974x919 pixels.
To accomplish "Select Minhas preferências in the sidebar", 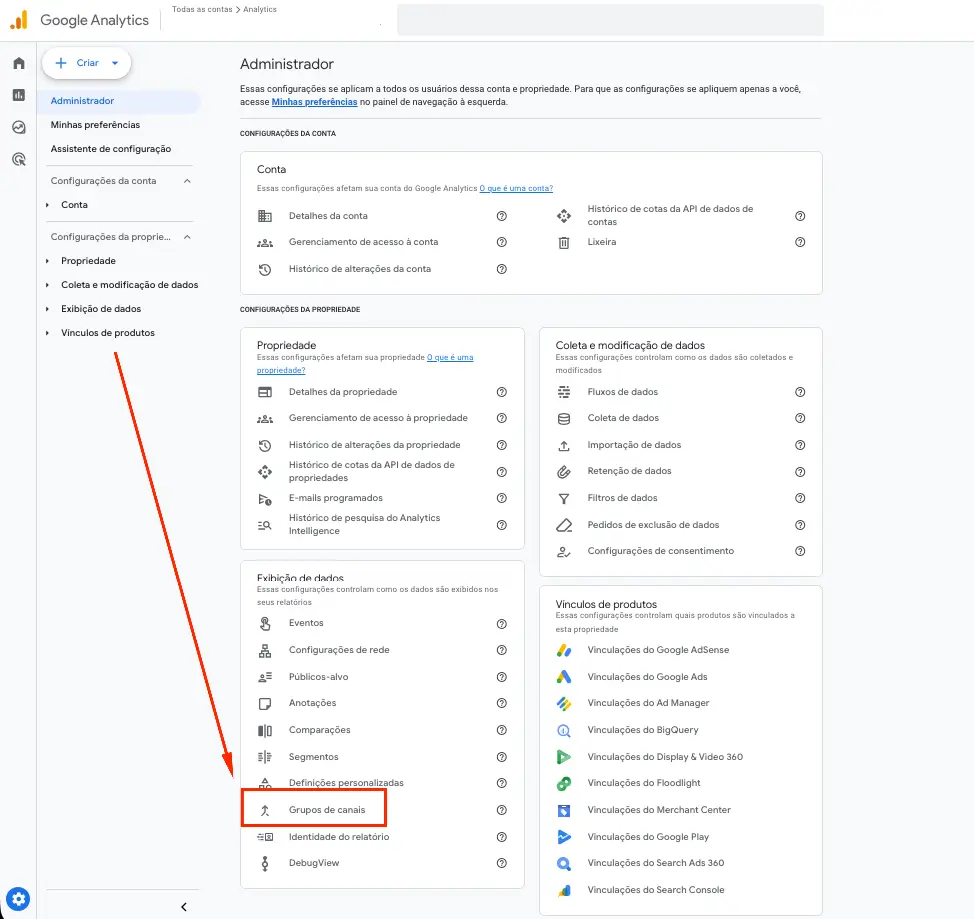I will pyautogui.click(x=95, y=125).
